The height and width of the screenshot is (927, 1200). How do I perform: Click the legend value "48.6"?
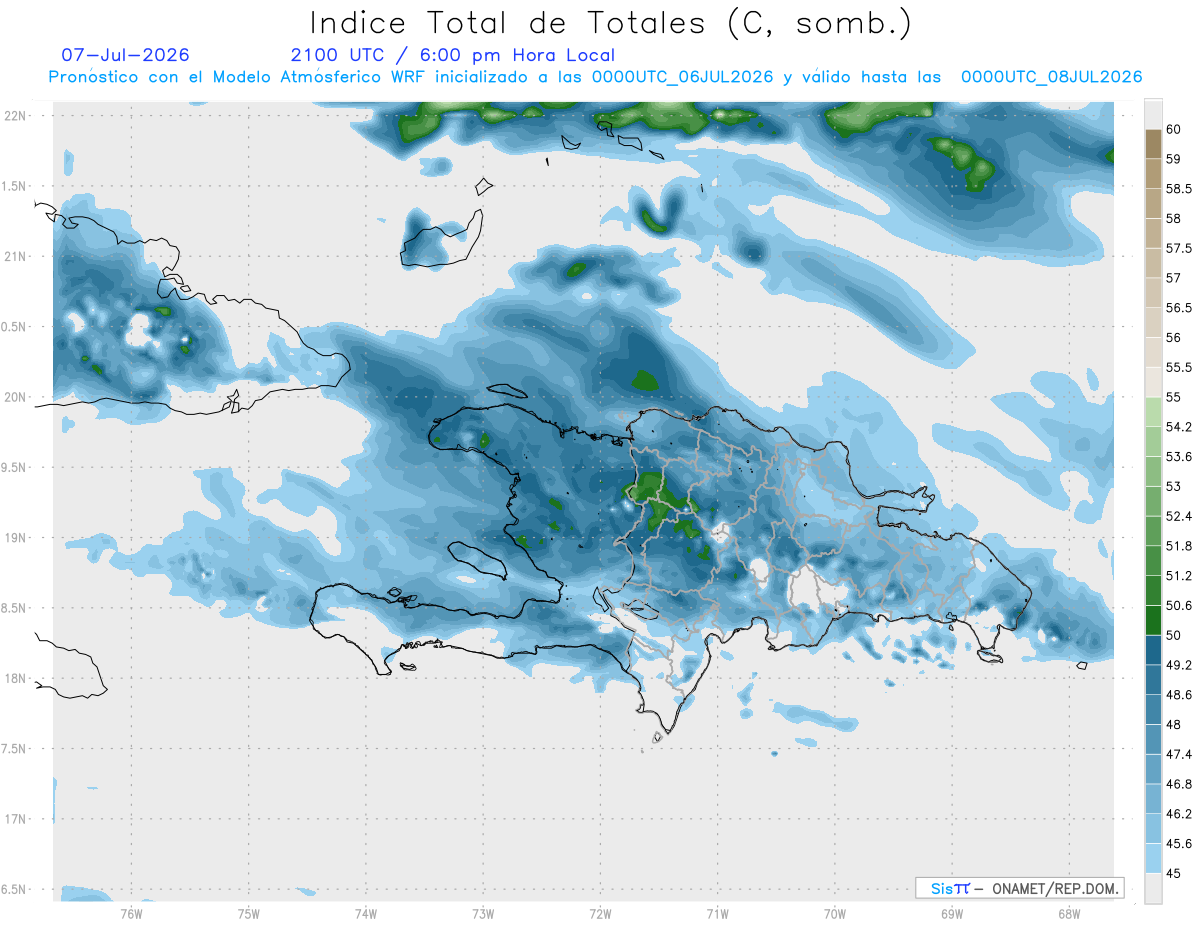pos(1179,694)
